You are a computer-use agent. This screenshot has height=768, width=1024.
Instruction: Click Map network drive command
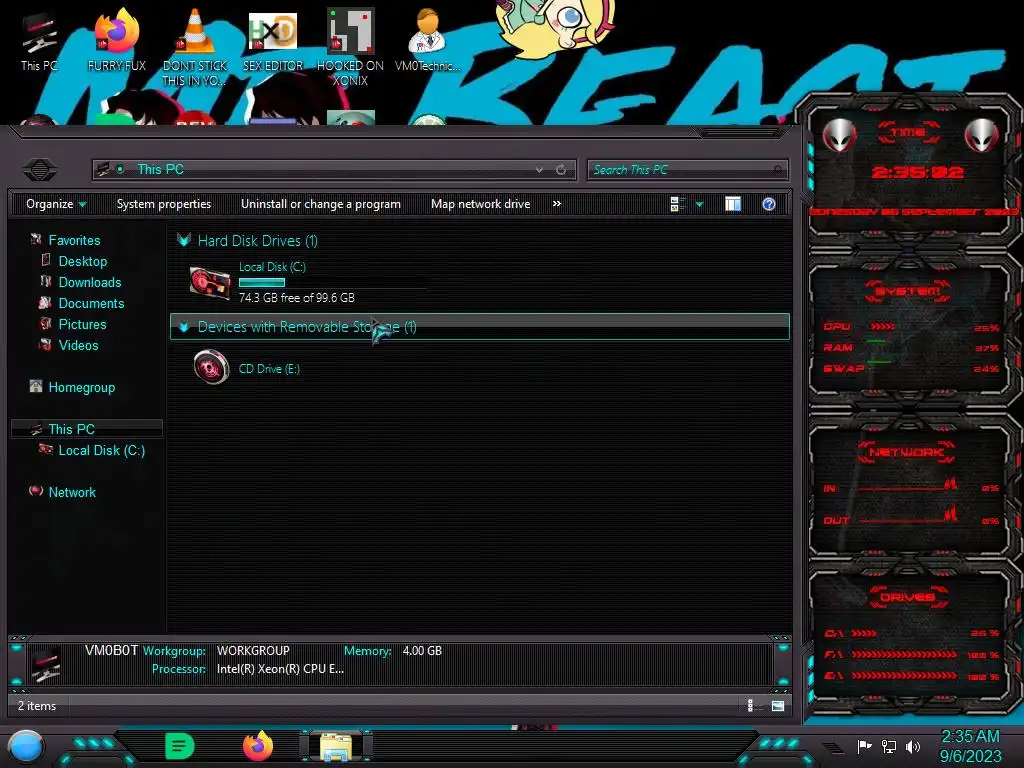[481, 204]
